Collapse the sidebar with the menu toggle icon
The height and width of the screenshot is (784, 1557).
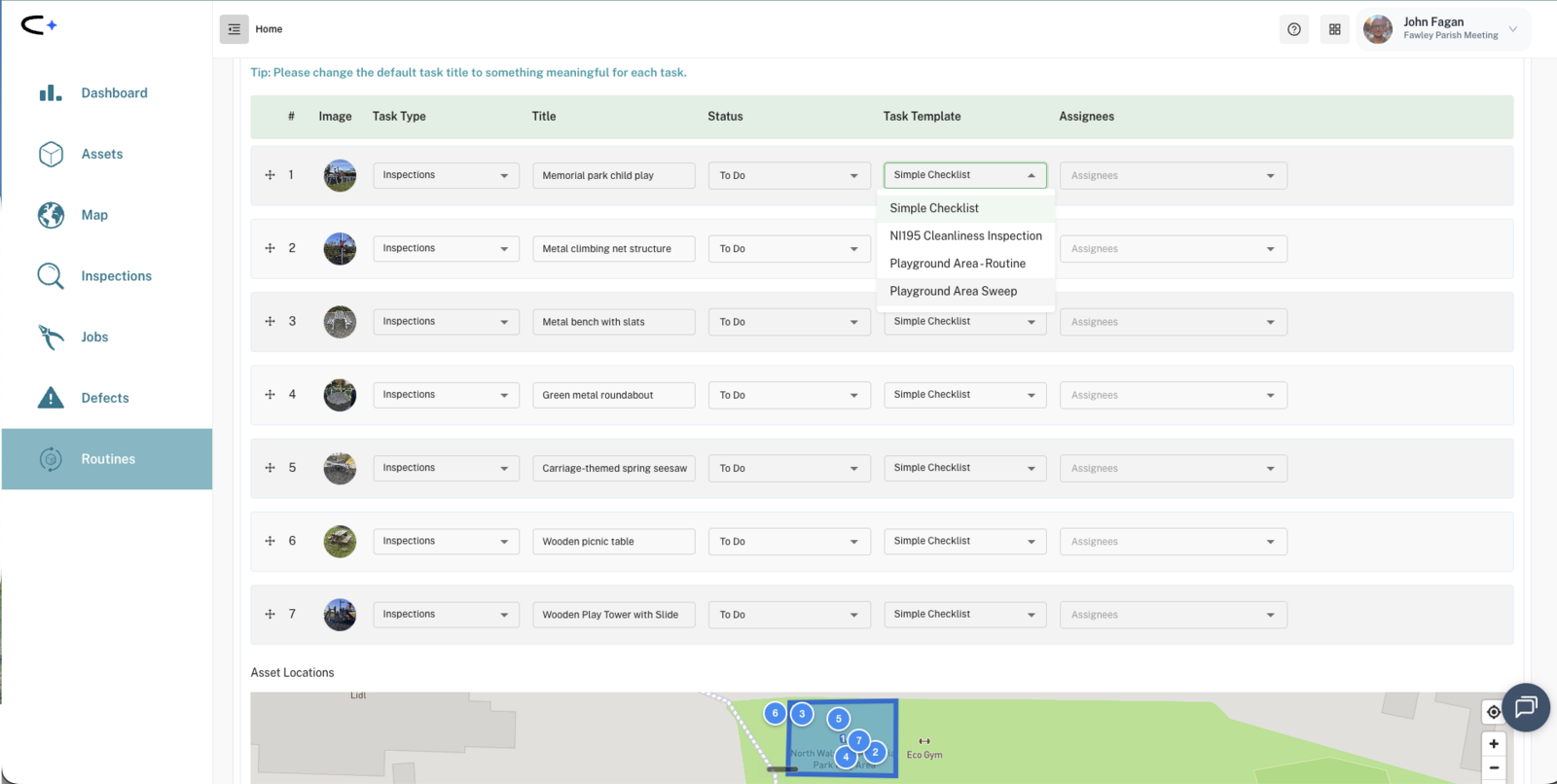pyautogui.click(x=234, y=29)
